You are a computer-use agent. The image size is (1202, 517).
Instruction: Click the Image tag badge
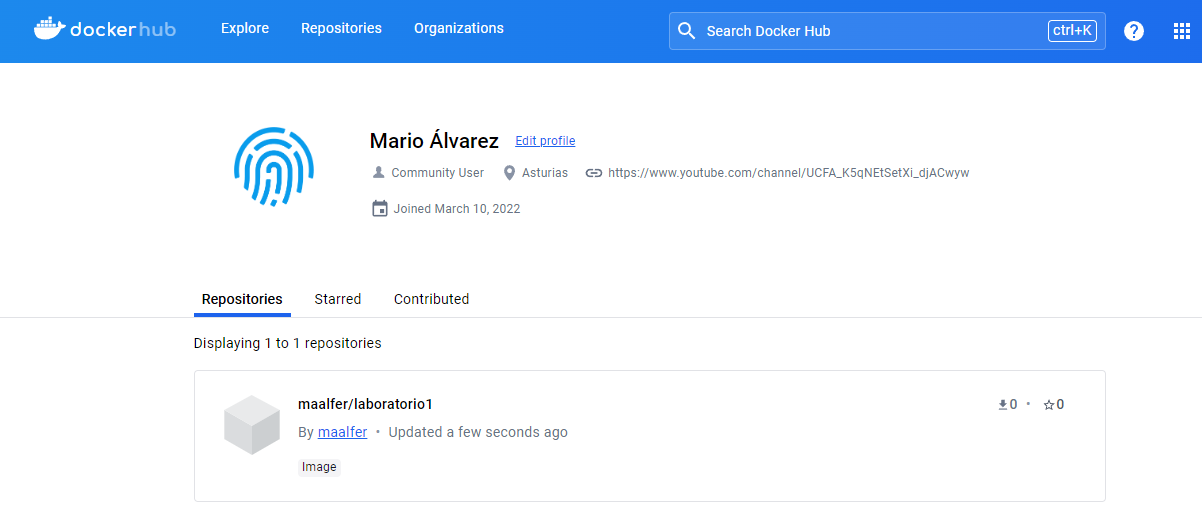[x=319, y=467]
